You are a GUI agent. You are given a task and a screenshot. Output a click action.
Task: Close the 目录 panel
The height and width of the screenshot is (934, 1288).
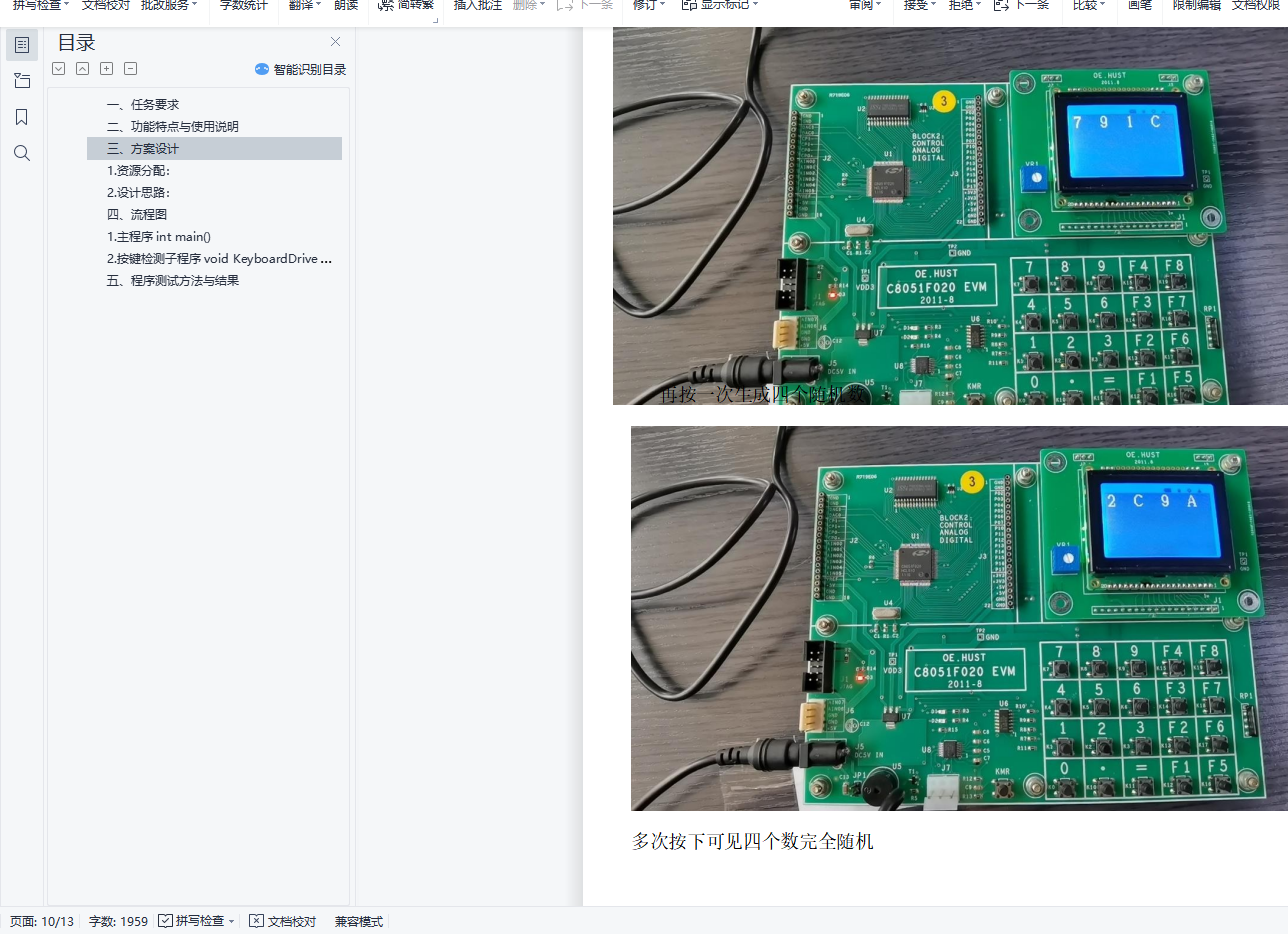tap(335, 42)
